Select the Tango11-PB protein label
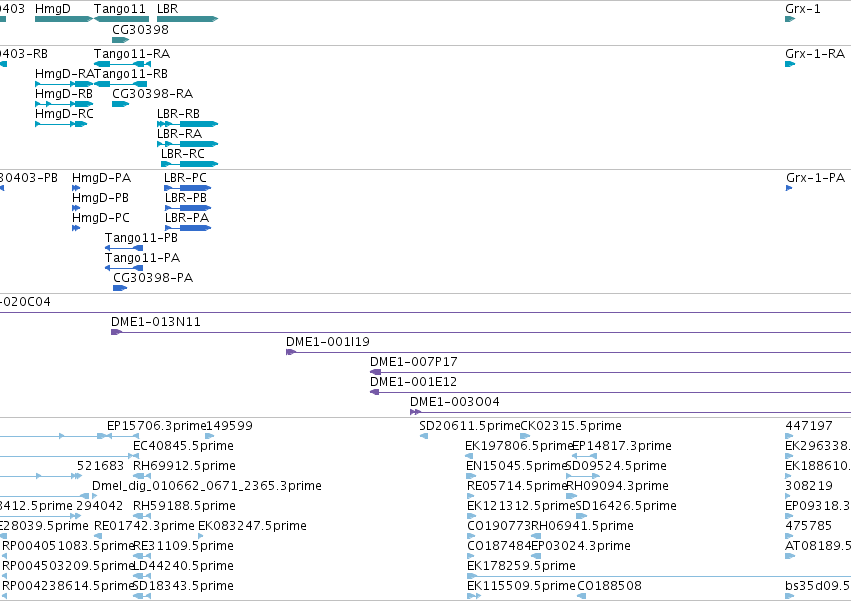Screen dimensions: 851x601 point(141,238)
